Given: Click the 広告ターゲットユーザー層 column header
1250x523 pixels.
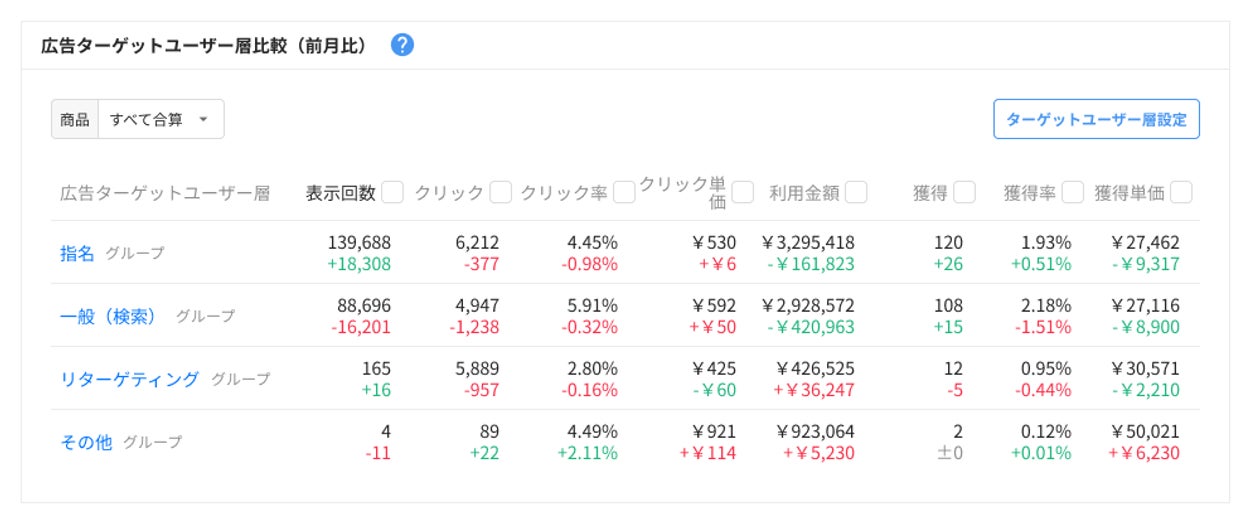Looking at the screenshot, I should 165,193.
